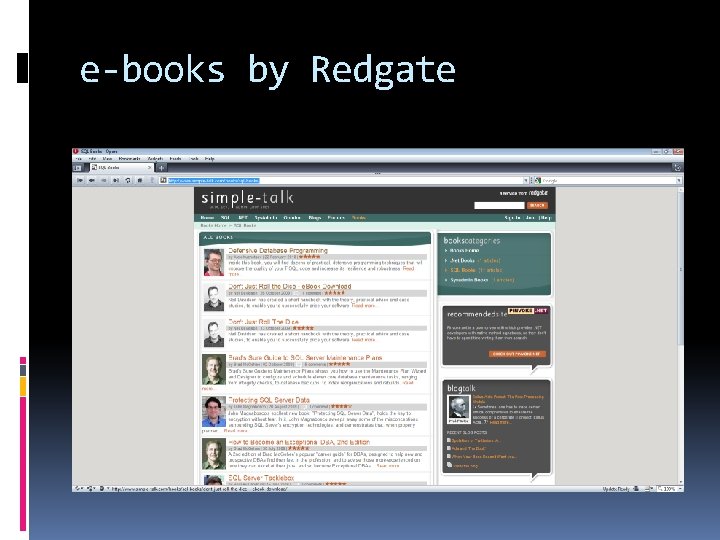Click Defensive Database Programming author photo
Image resolution: width=720 pixels, height=540 pixels.
tap(214, 262)
